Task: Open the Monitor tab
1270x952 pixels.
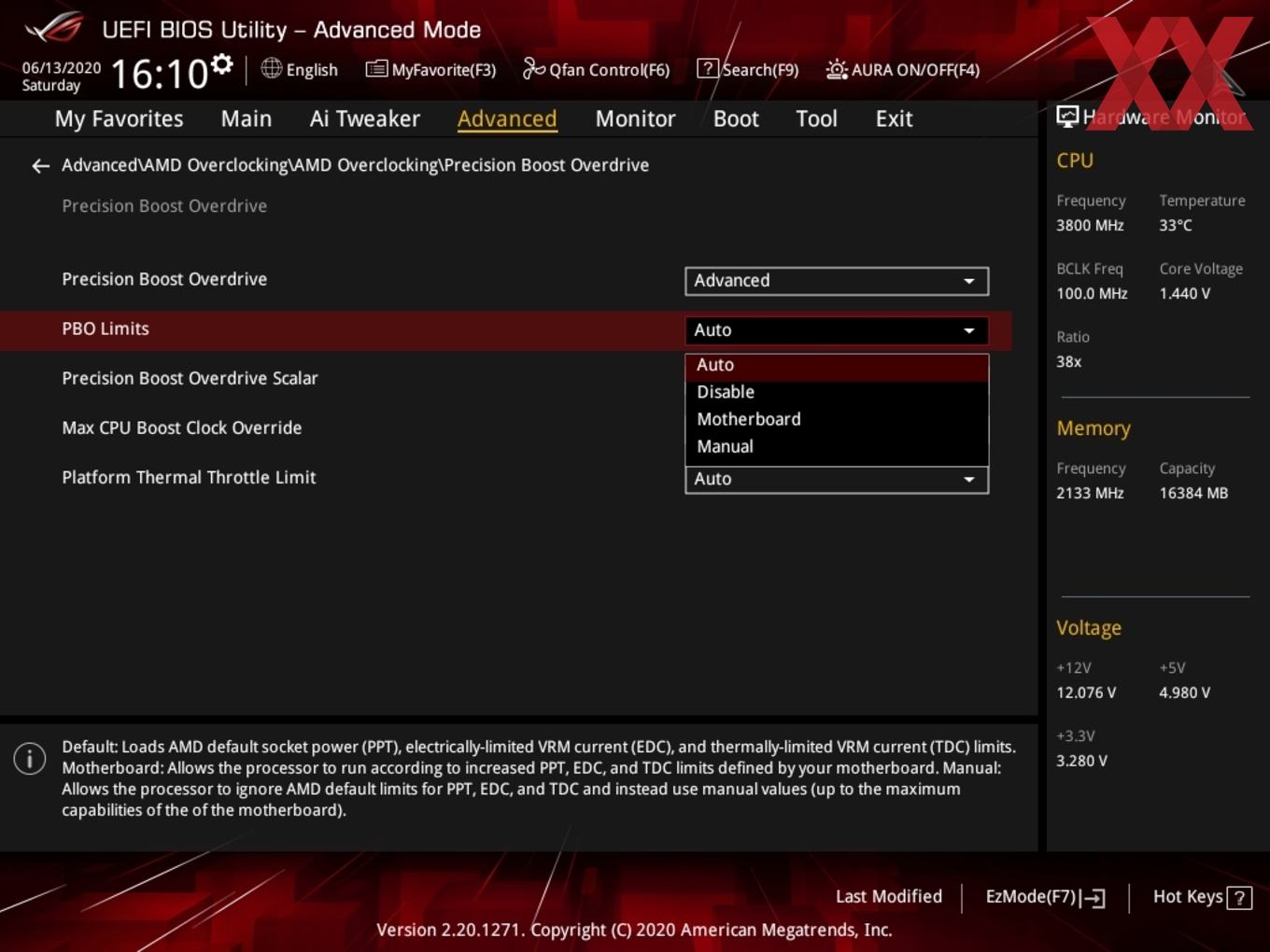Action: pos(635,119)
